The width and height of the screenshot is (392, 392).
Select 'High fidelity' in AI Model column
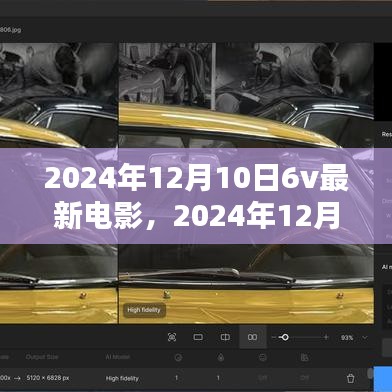point(122,378)
